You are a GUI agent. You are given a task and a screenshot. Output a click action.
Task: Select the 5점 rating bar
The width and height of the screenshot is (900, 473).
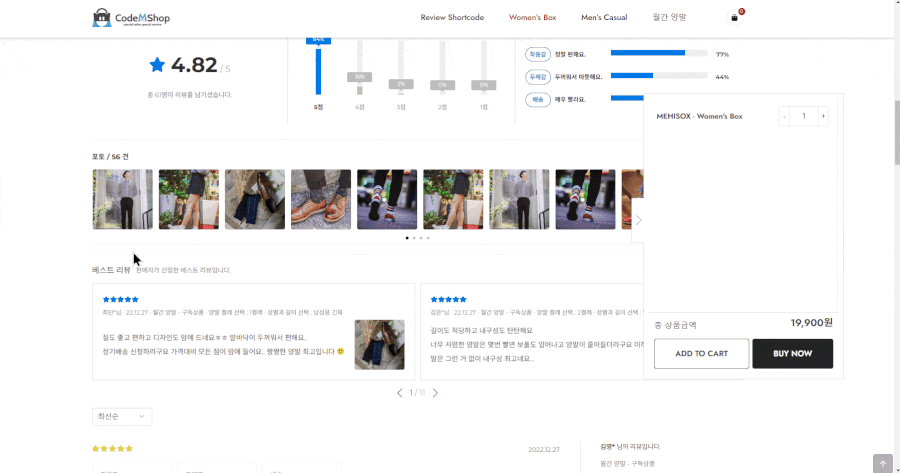click(x=319, y=70)
